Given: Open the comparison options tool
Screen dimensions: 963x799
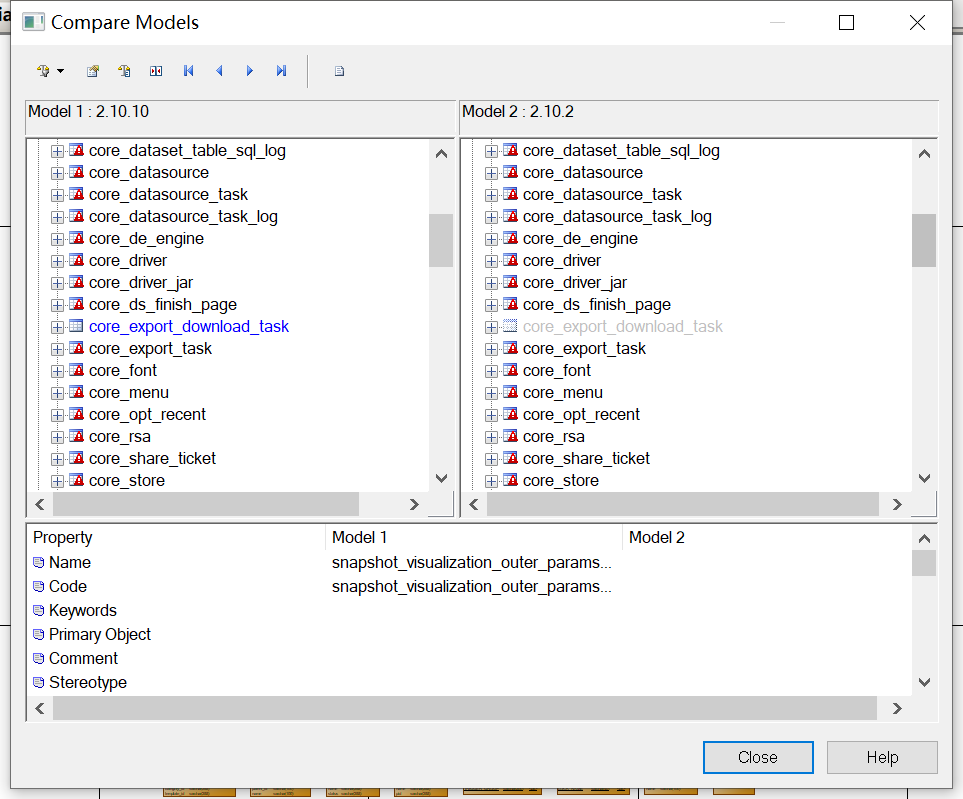Looking at the screenshot, I should pyautogui.click(x=42, y=71).
